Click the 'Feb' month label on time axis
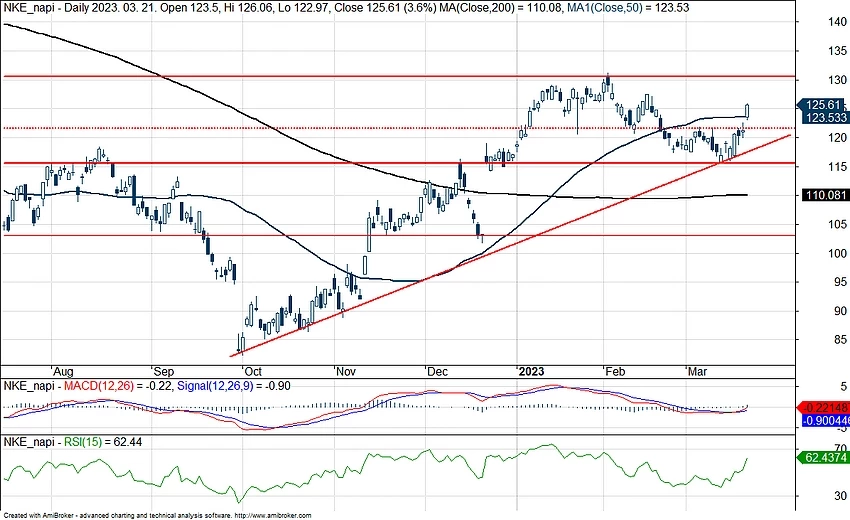This screenshot has height=520, width=850. pos(615,372)
